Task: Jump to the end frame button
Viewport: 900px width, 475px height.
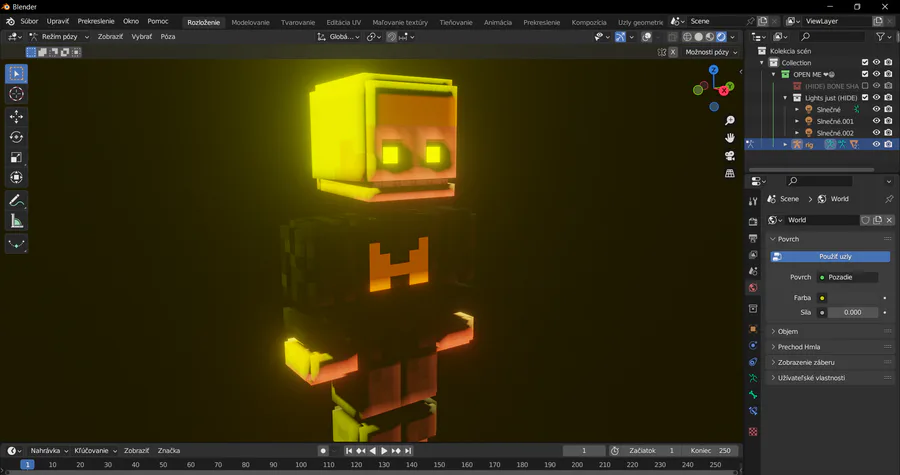Action: (408, 451)
